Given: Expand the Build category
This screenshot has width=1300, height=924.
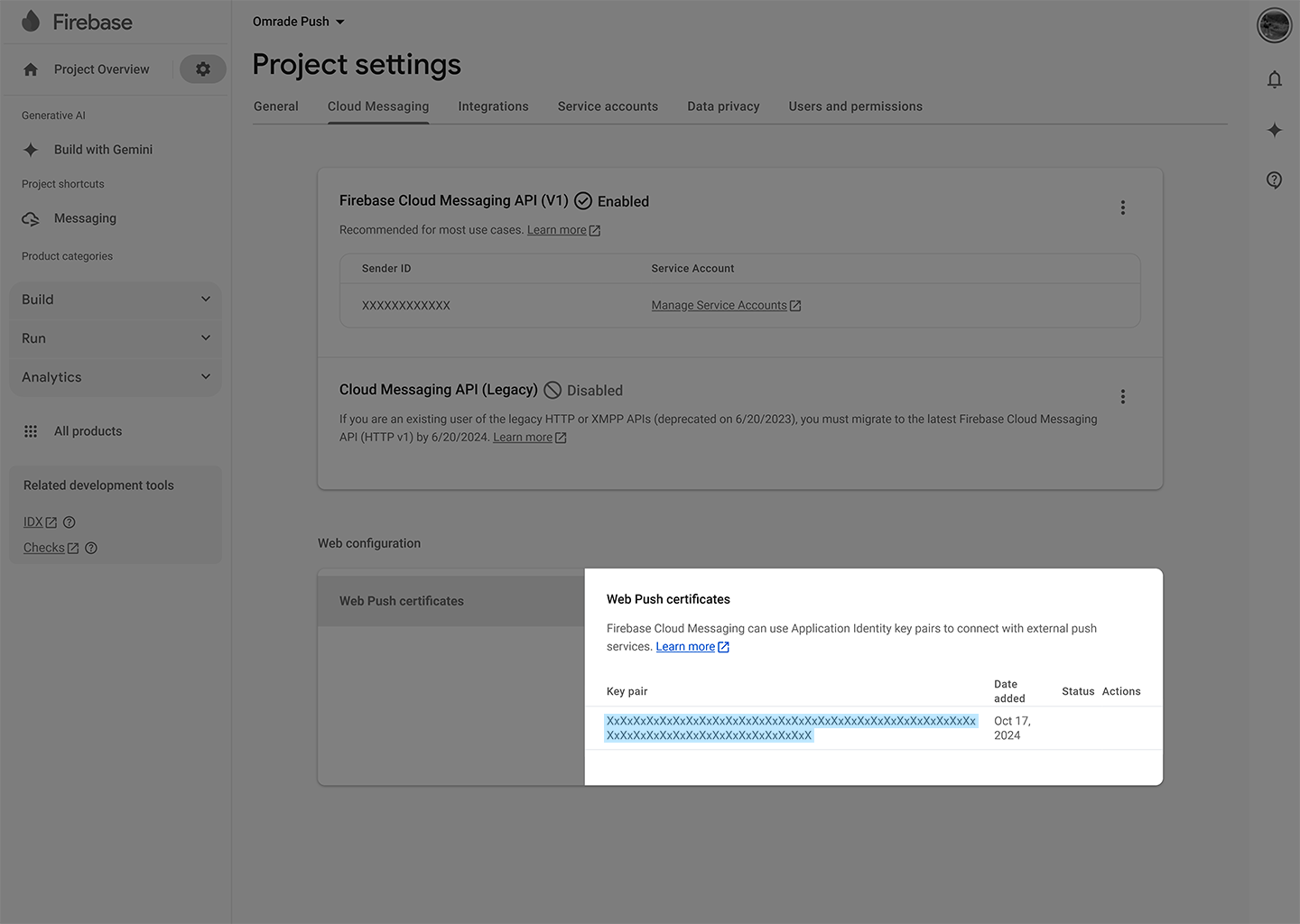Looking at the screenshot, I should (115, 299).
